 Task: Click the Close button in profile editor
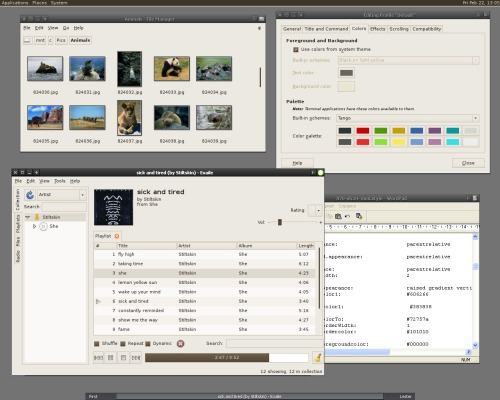click(x=468, y=163)
